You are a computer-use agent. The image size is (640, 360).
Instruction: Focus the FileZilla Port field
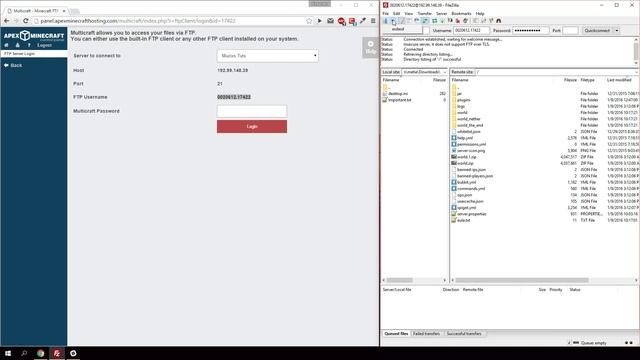point(570,31)
